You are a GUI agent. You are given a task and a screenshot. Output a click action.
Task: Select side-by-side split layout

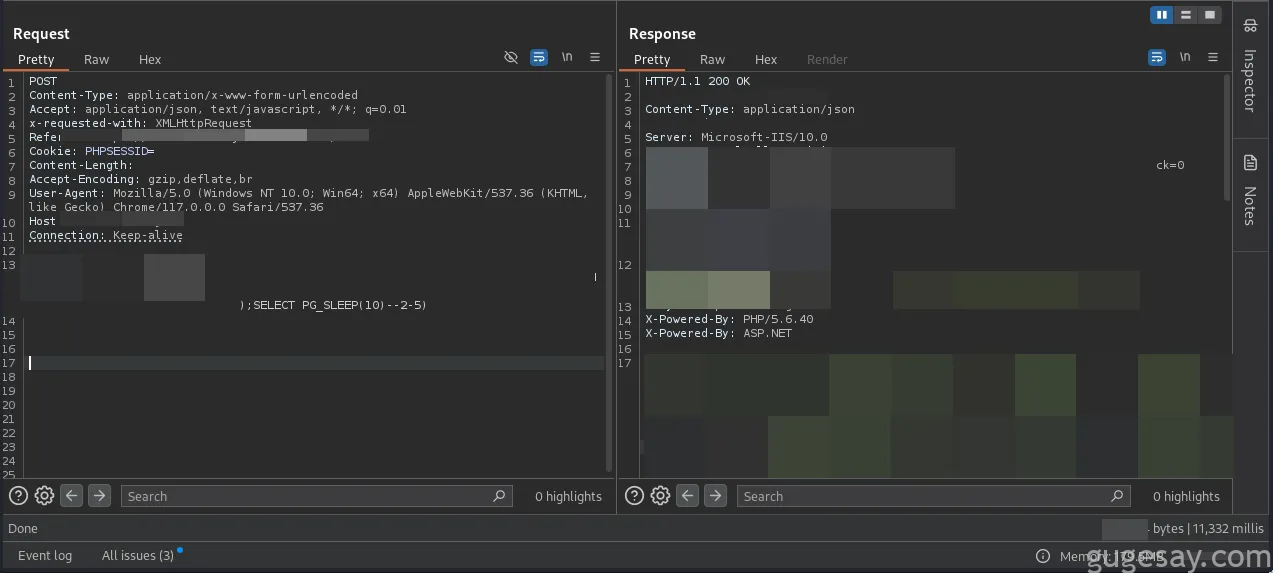[x=1162, y=15]
